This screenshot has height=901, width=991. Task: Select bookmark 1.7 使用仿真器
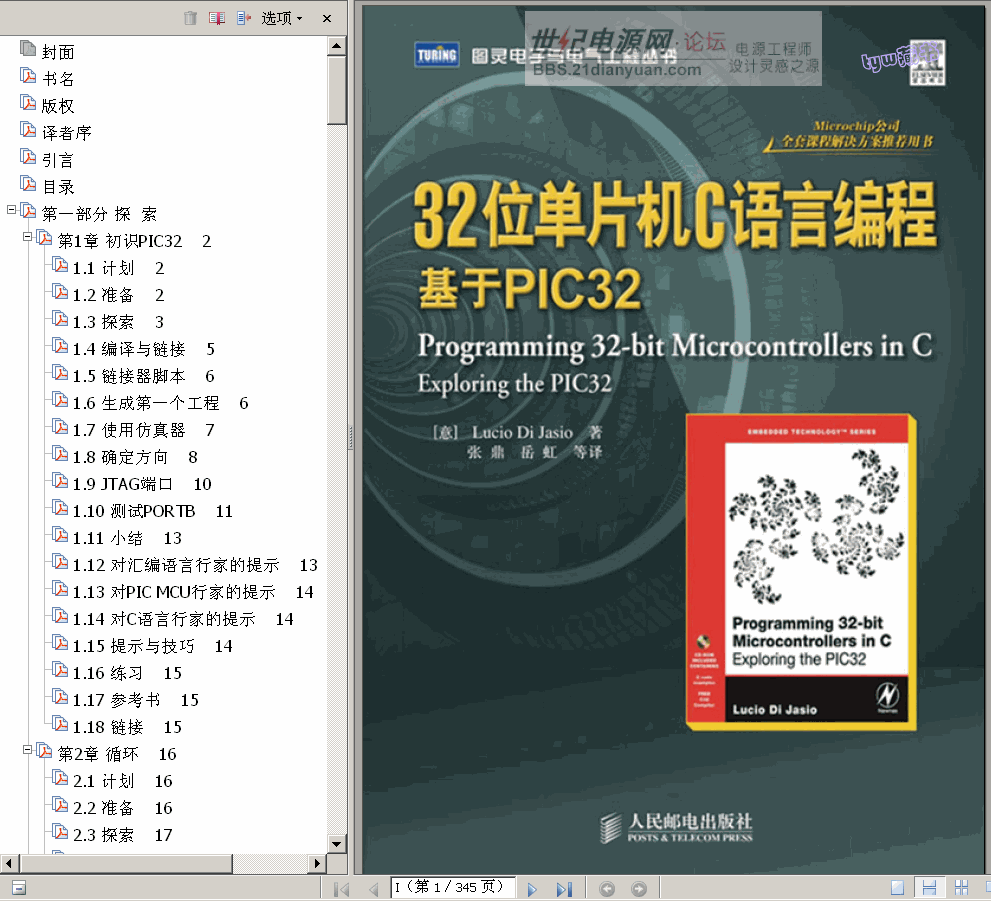[143, 430]
